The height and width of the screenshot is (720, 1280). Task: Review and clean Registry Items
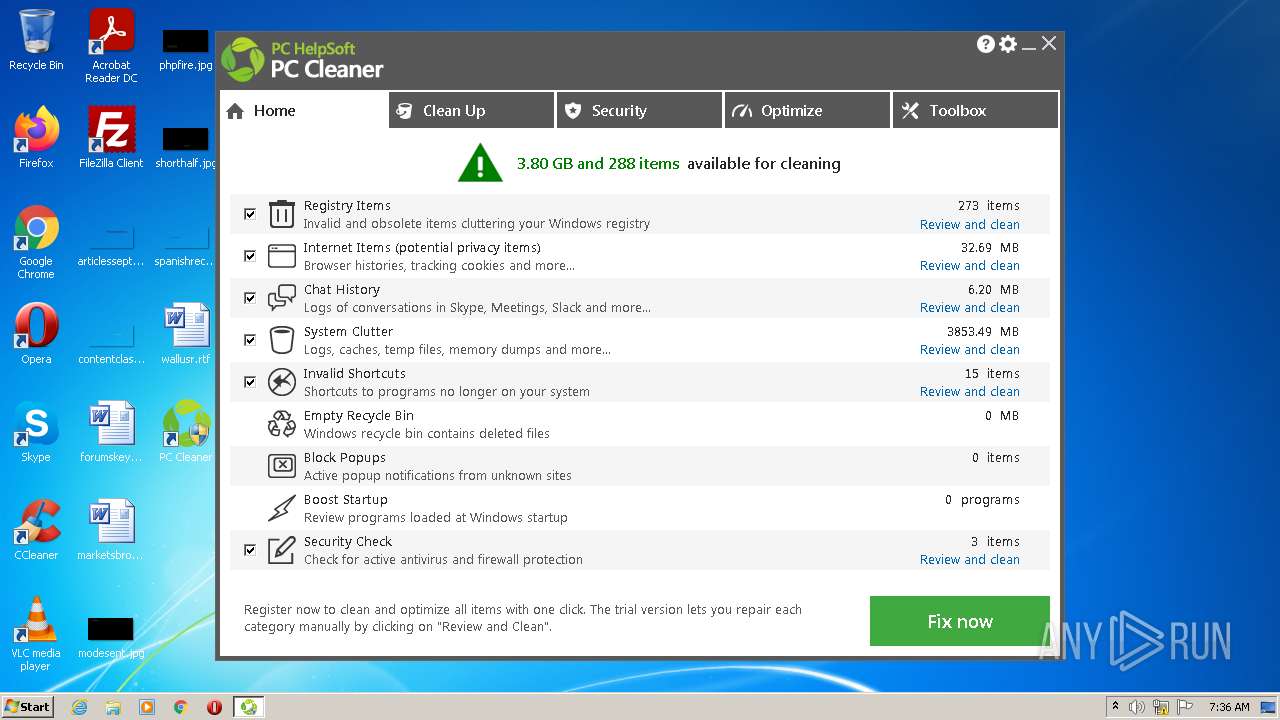970,225
